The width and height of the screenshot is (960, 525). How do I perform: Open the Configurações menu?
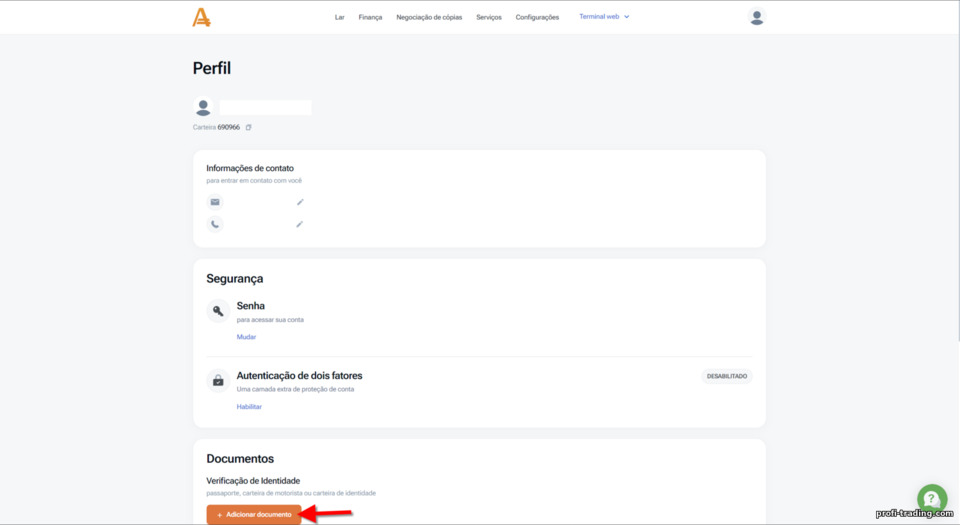pos(537,17)
